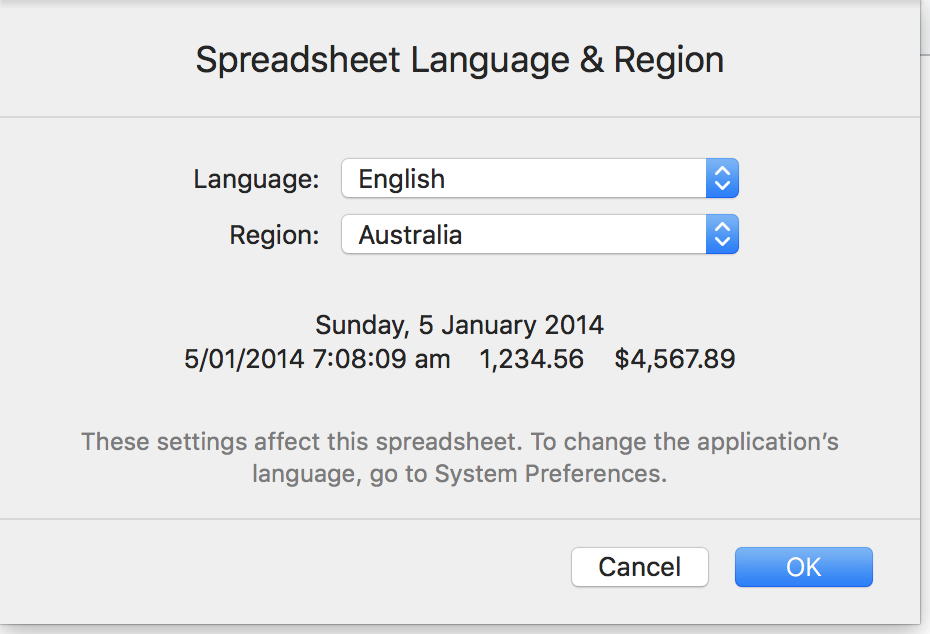This screenshot has height=634, width=930.
Task: Click the divider line above the buttons
Action: tap(459, 519)
